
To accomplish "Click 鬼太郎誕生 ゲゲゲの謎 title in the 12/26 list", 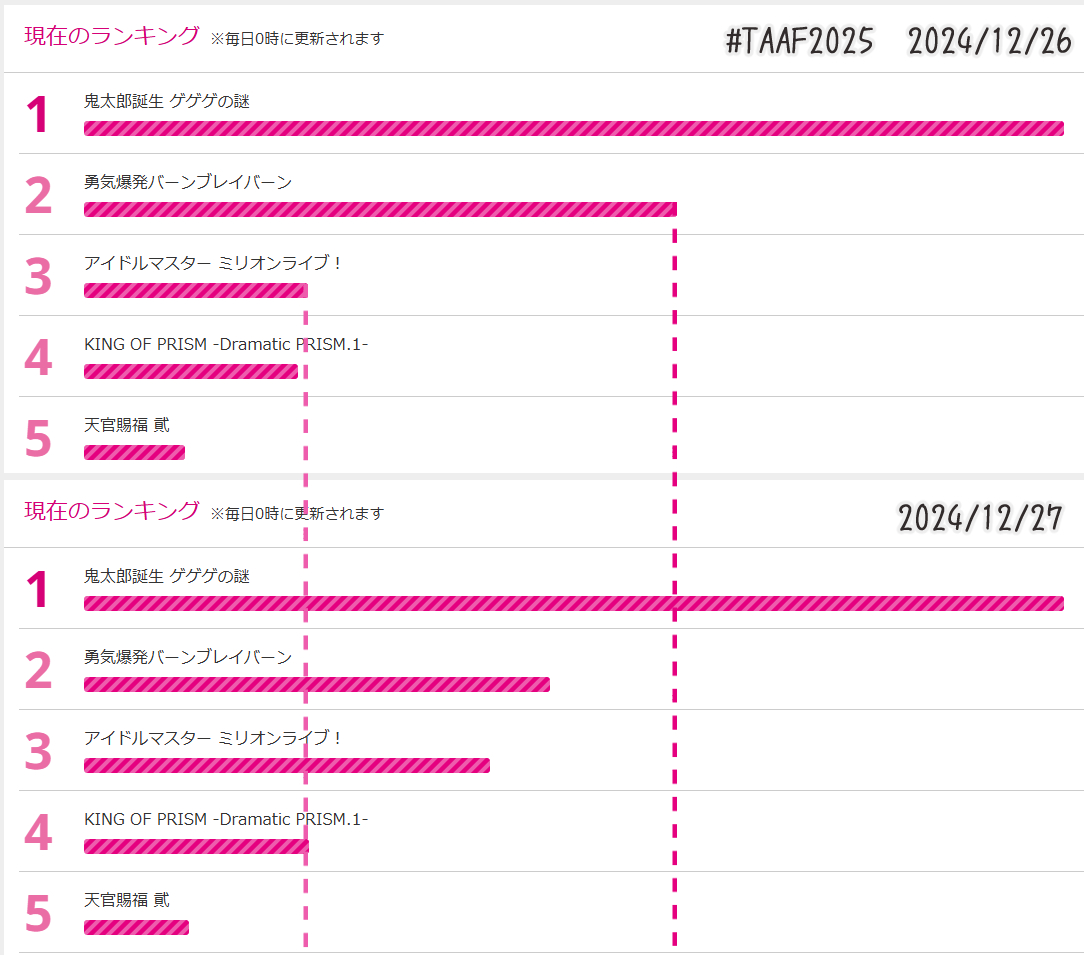I will (167, 101).
